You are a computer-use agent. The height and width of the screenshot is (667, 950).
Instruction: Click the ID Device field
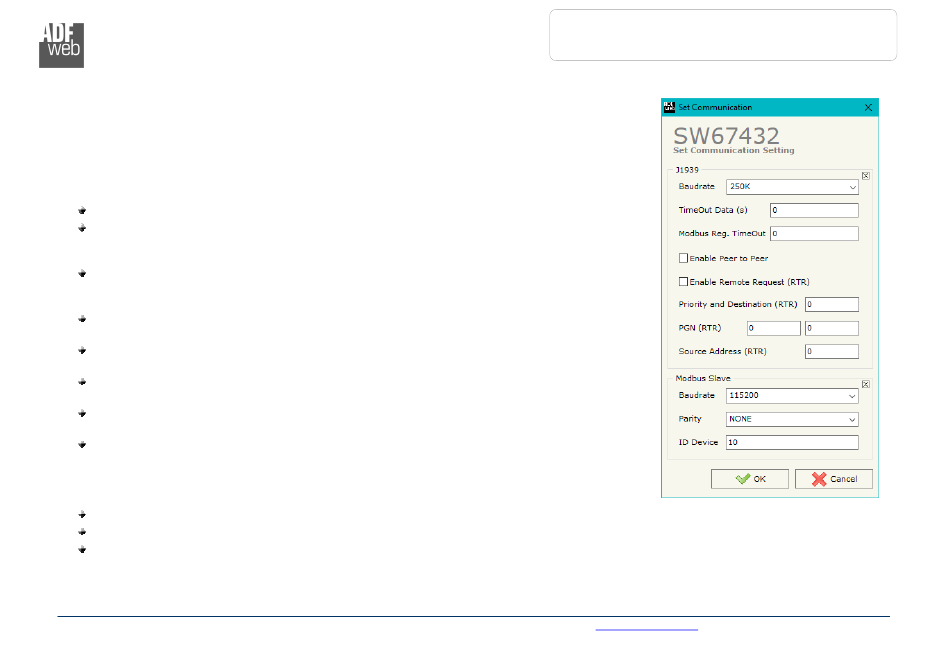point(792,442)
